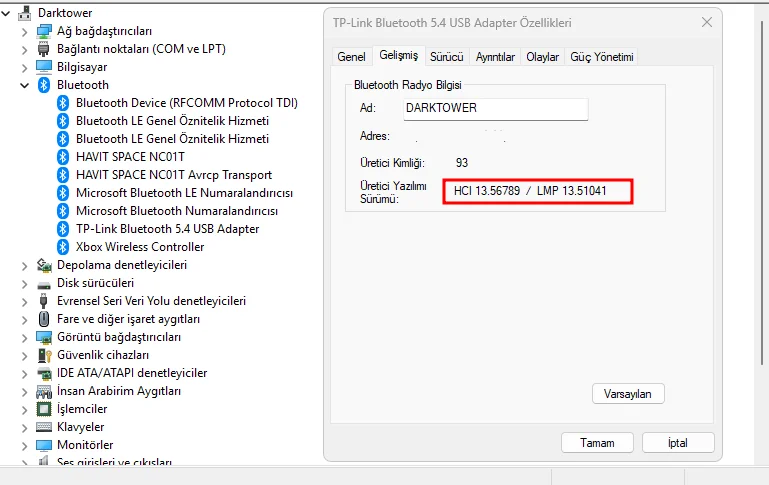Click the Ad field containing DARKTOWER
The image size is (769, 485).
(x=494, y=108)
